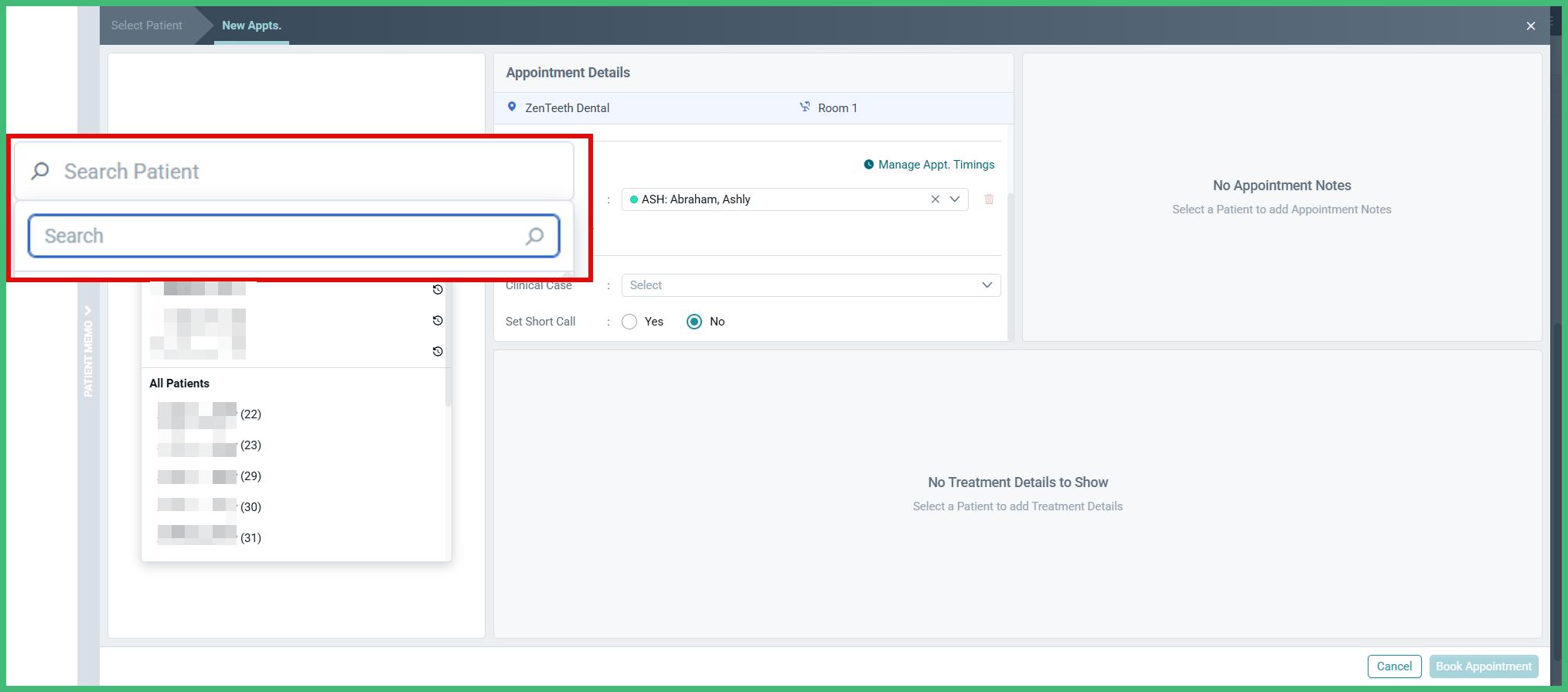
Task: Click the red trash delete icon
Action: 989,199
